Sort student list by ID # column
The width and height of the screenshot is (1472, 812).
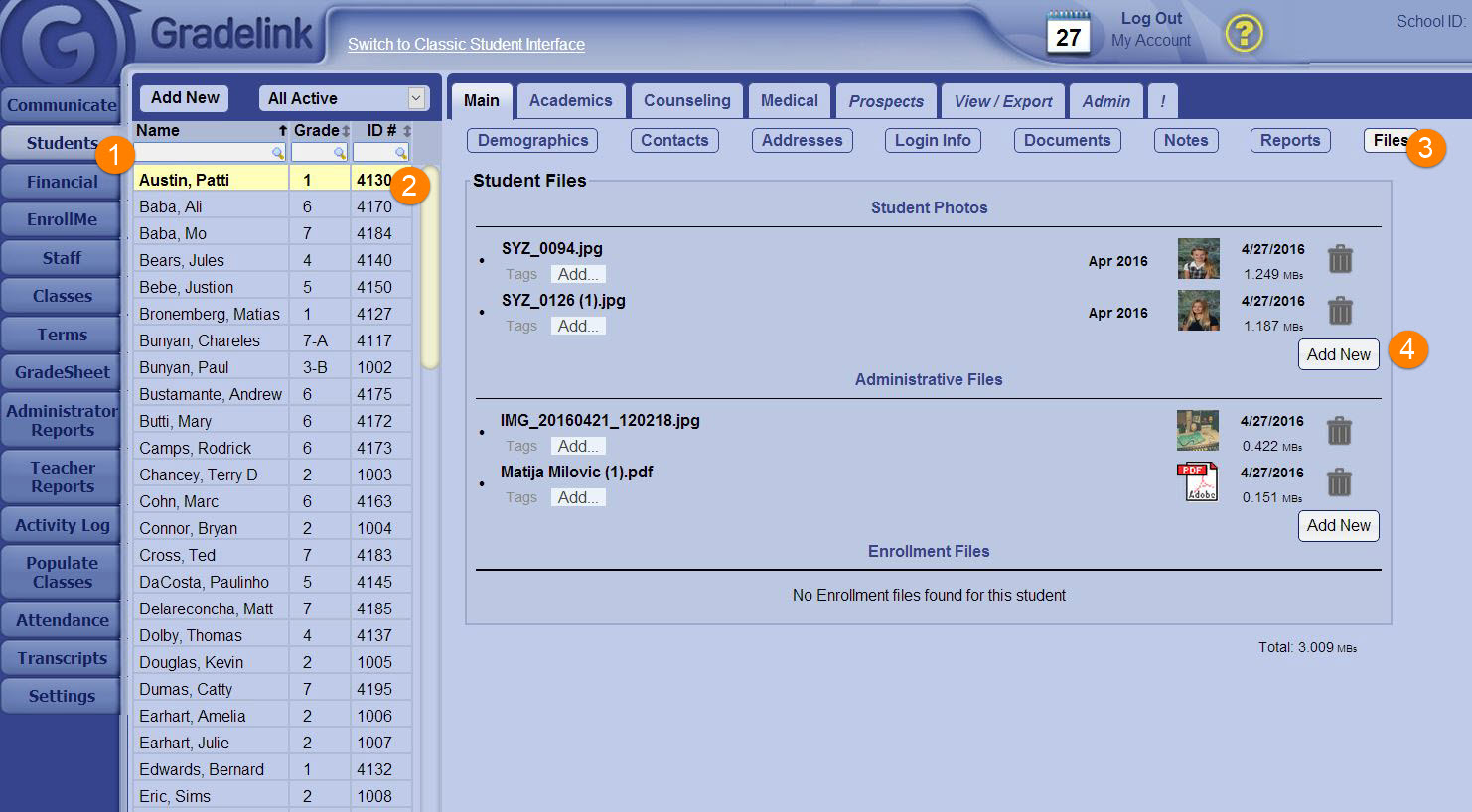point(406,131)
